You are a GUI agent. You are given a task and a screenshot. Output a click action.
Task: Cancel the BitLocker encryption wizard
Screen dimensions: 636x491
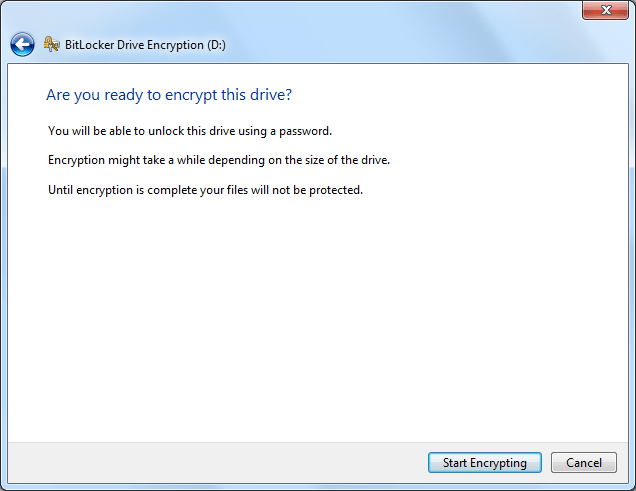(584, 463)
